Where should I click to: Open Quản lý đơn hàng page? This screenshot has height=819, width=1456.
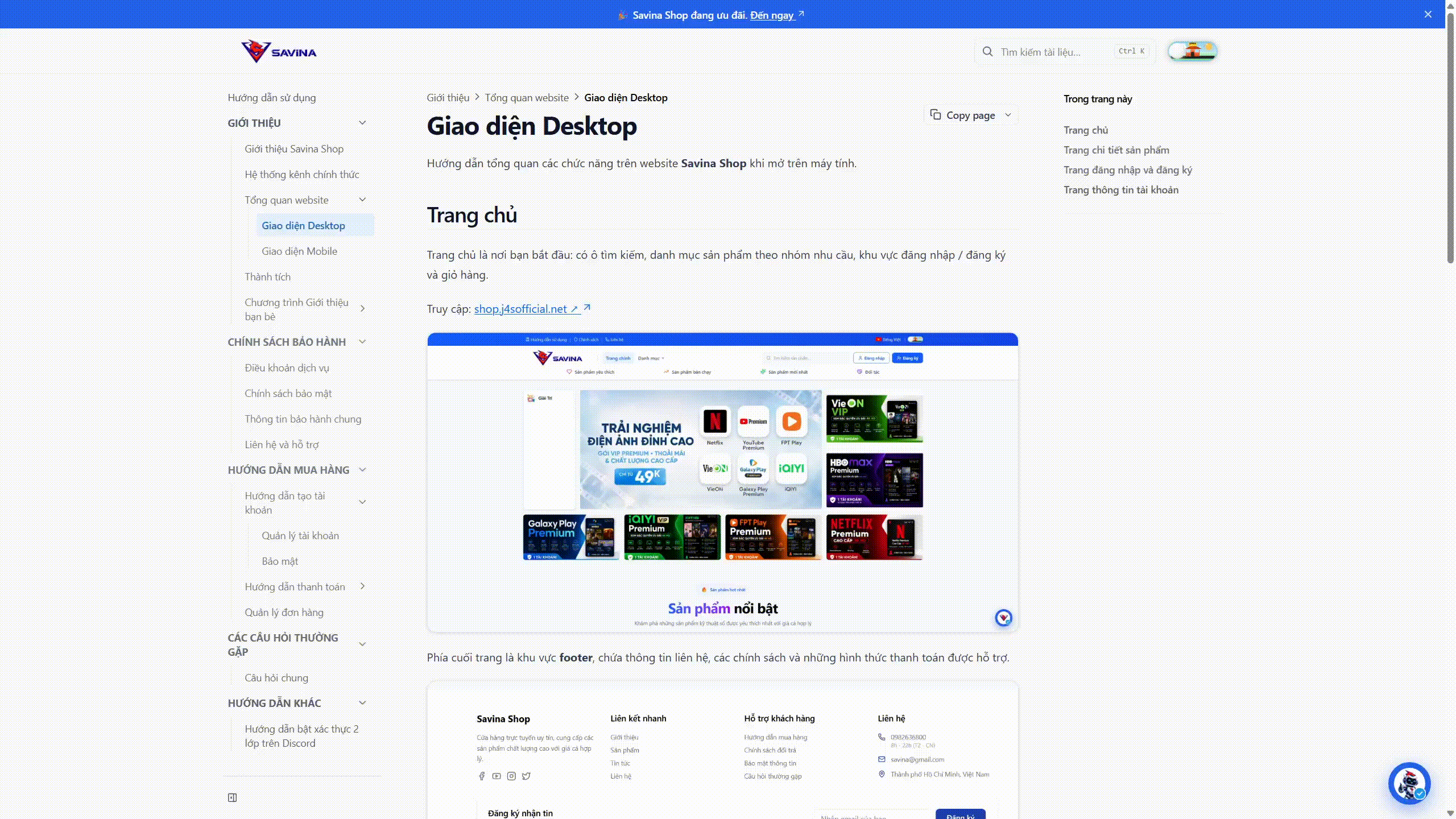[x=284, y=612]
